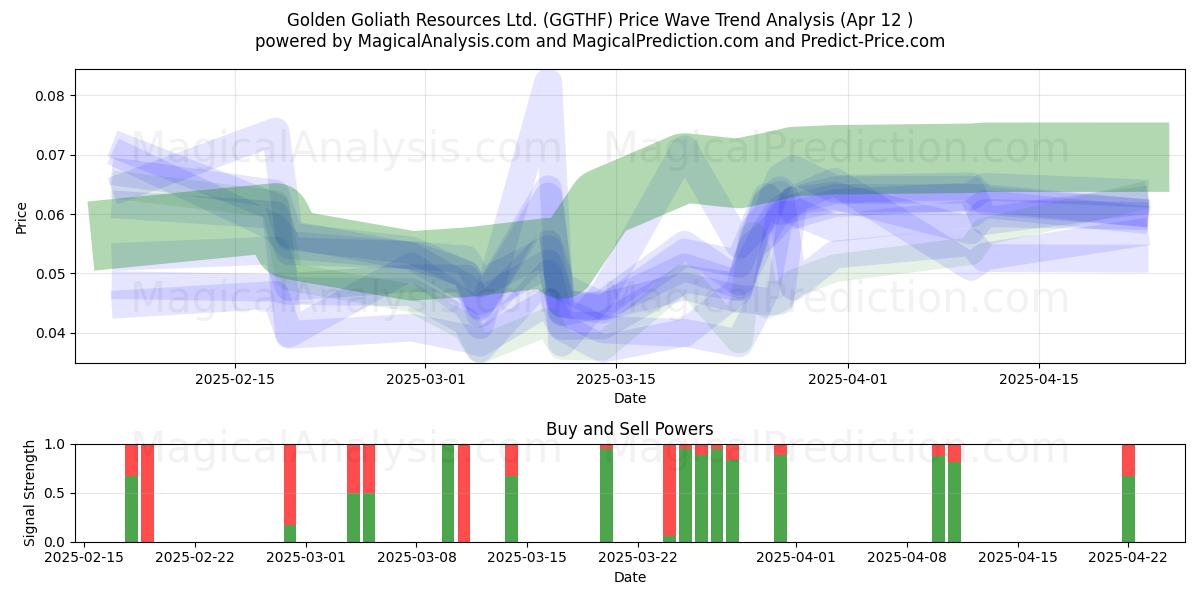Screen dimensions: 1200x600
Task: Click the 'Date' label under the price chart
Action: point(630,398)
